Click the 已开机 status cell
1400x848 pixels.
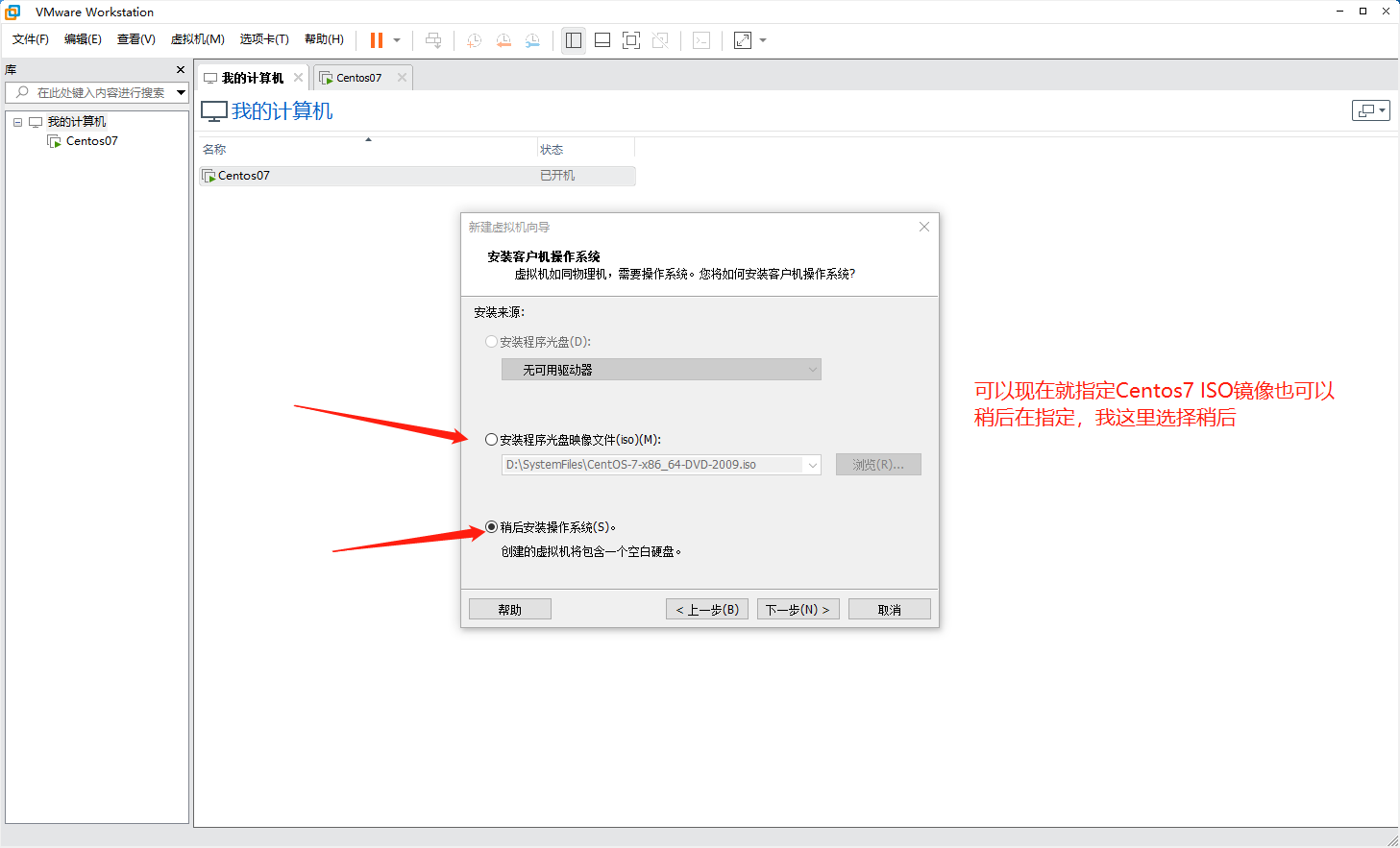click(x=557, y=176)
